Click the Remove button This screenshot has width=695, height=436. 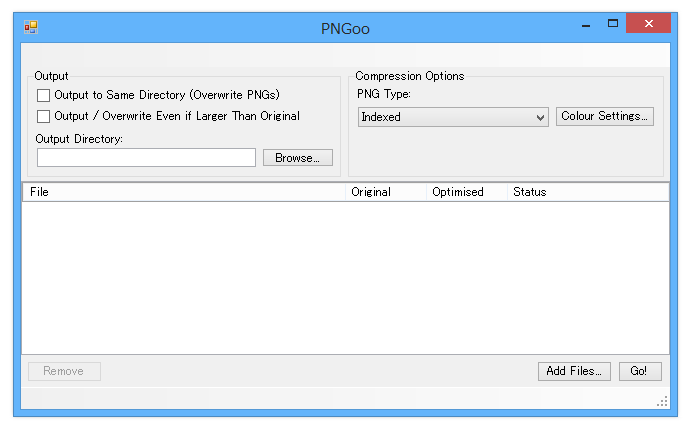(64, 371)
